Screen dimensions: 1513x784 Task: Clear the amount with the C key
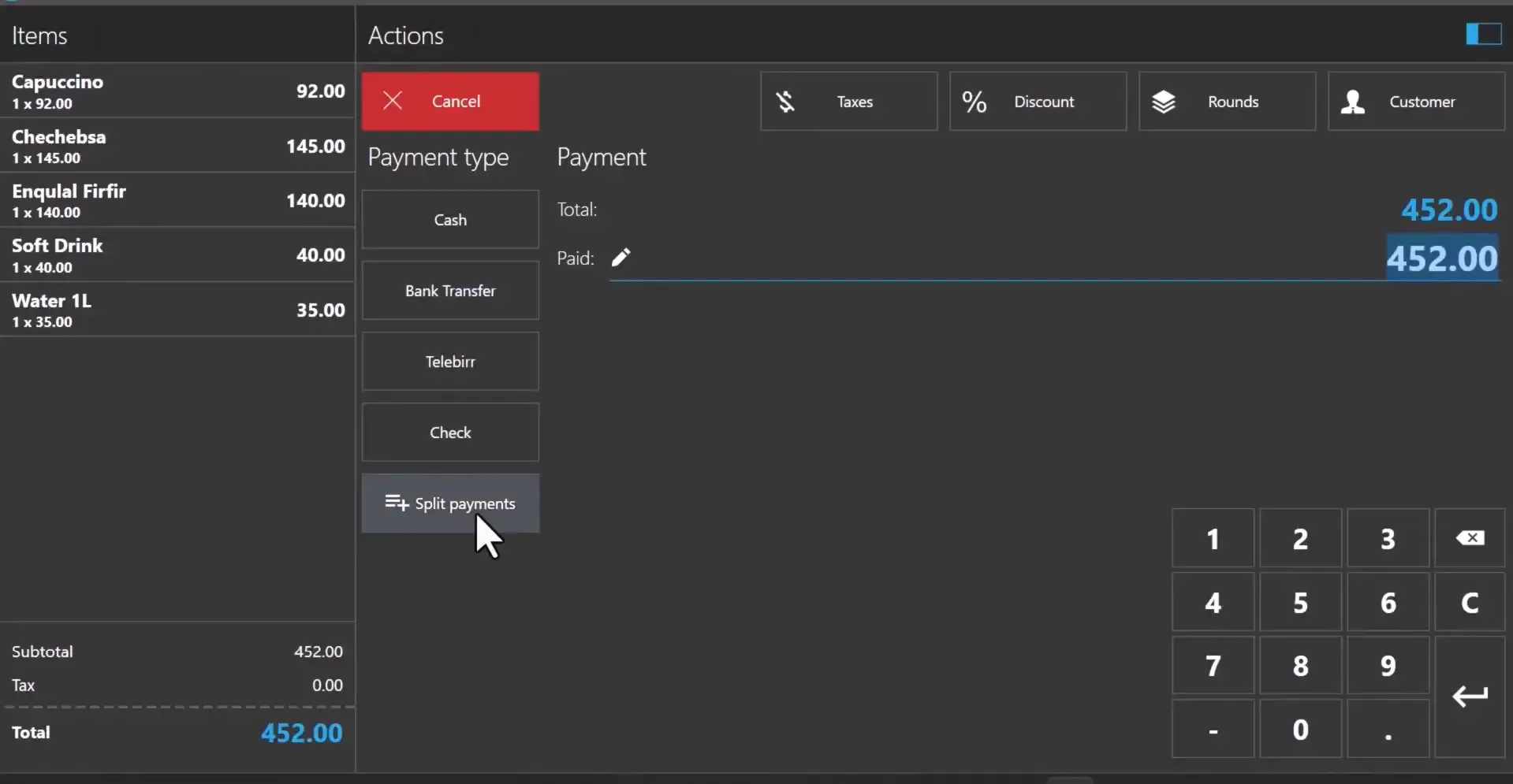[x=1470, y=602]
